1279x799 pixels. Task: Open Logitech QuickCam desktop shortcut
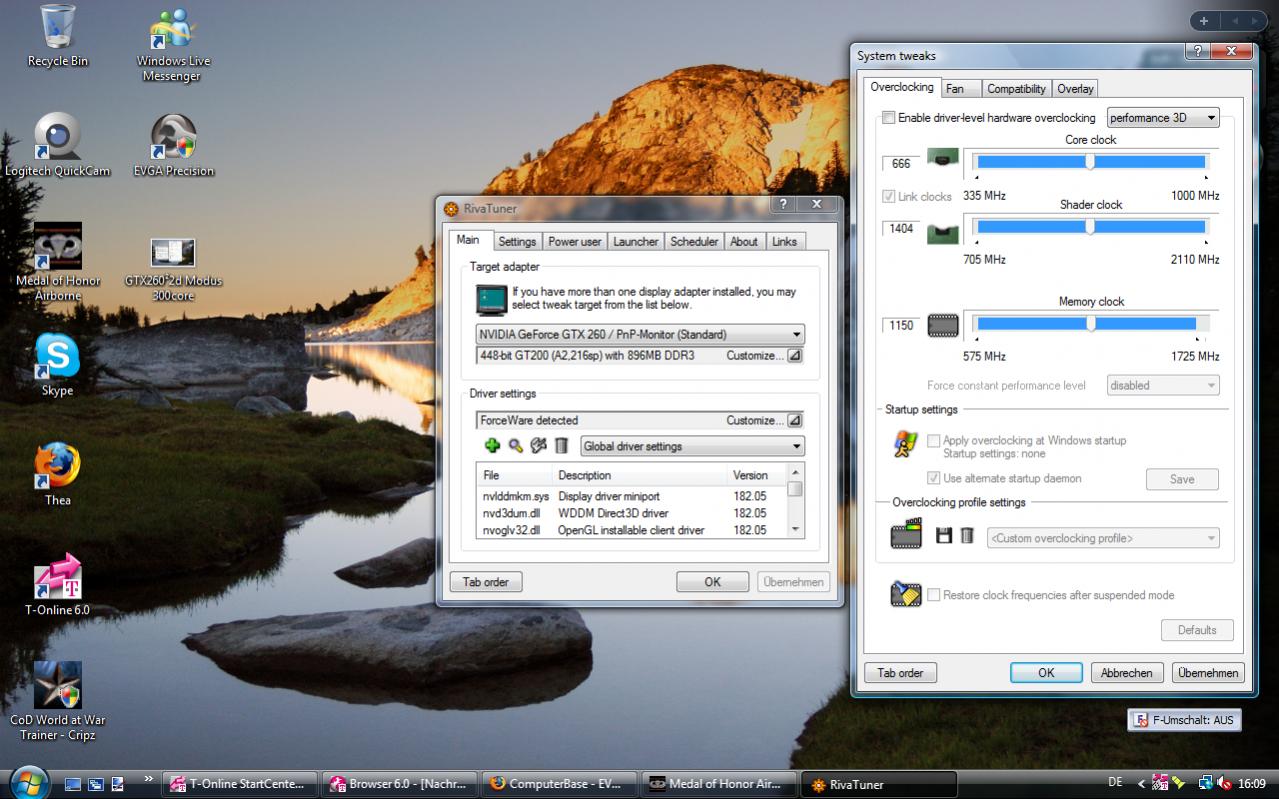[x=57, y=145]
